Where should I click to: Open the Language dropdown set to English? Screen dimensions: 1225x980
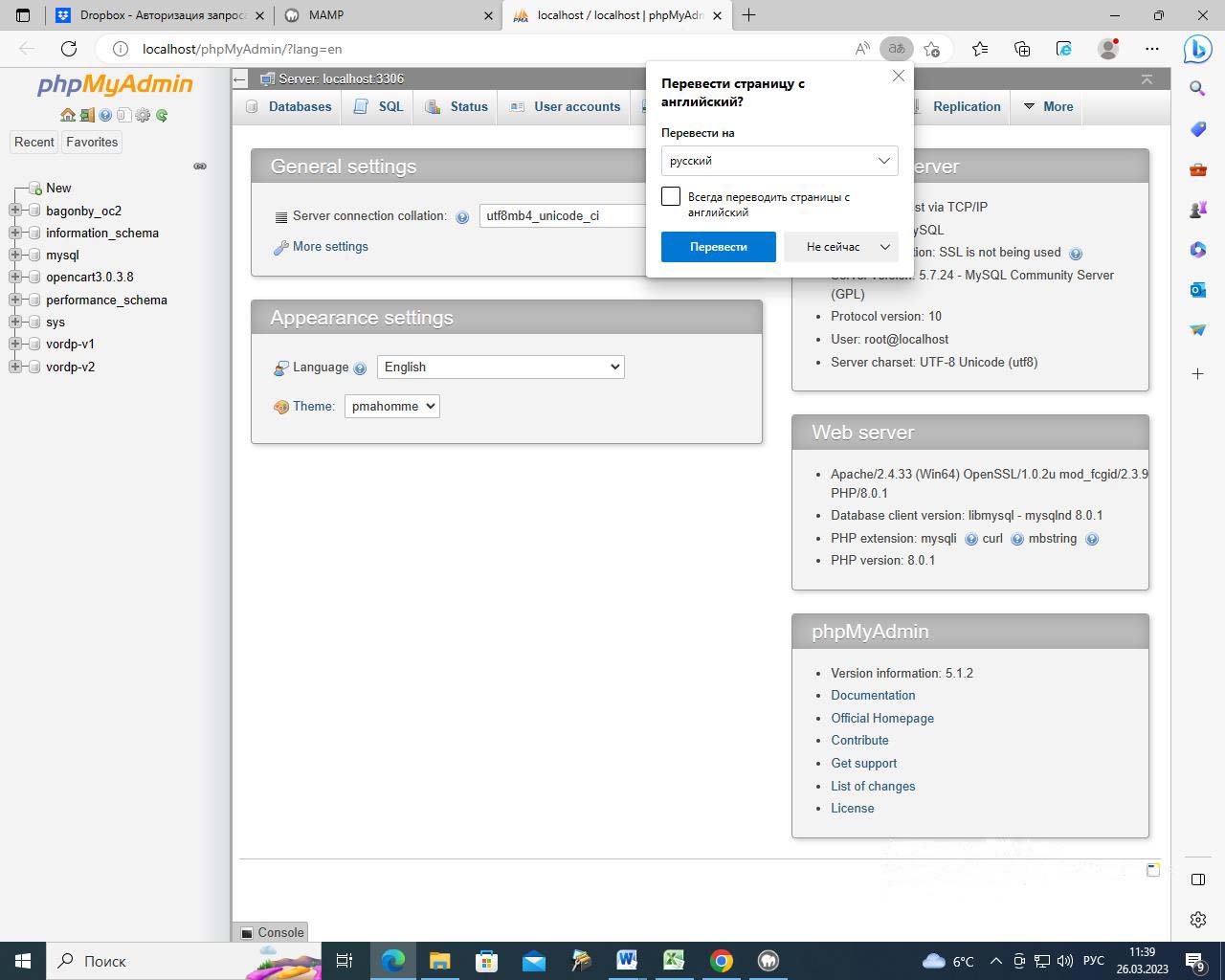(501, 367)
